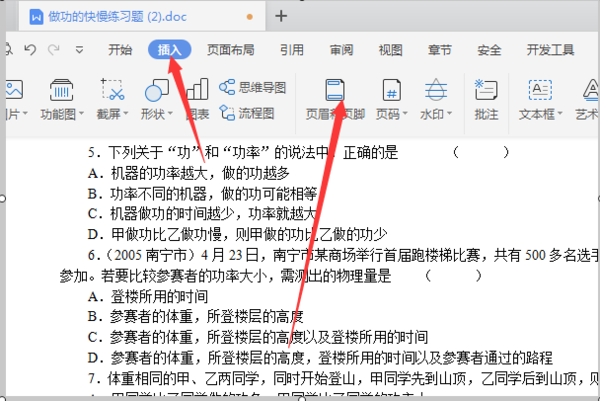Click the 页码 page number icon
This screenshot has height=401, width=600.
392,90
